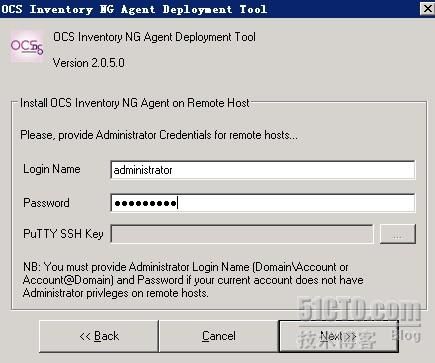Click the PuTTY SSH Key field
The height and width of the screenshot is (363, 435).
coord(242,234)
